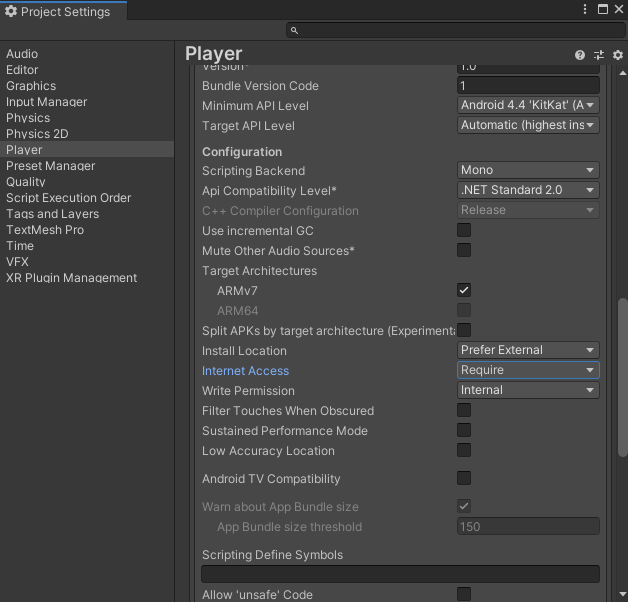Open Script Execution Order settings
This screenshot has height=602, width=628.
[87, 198]
